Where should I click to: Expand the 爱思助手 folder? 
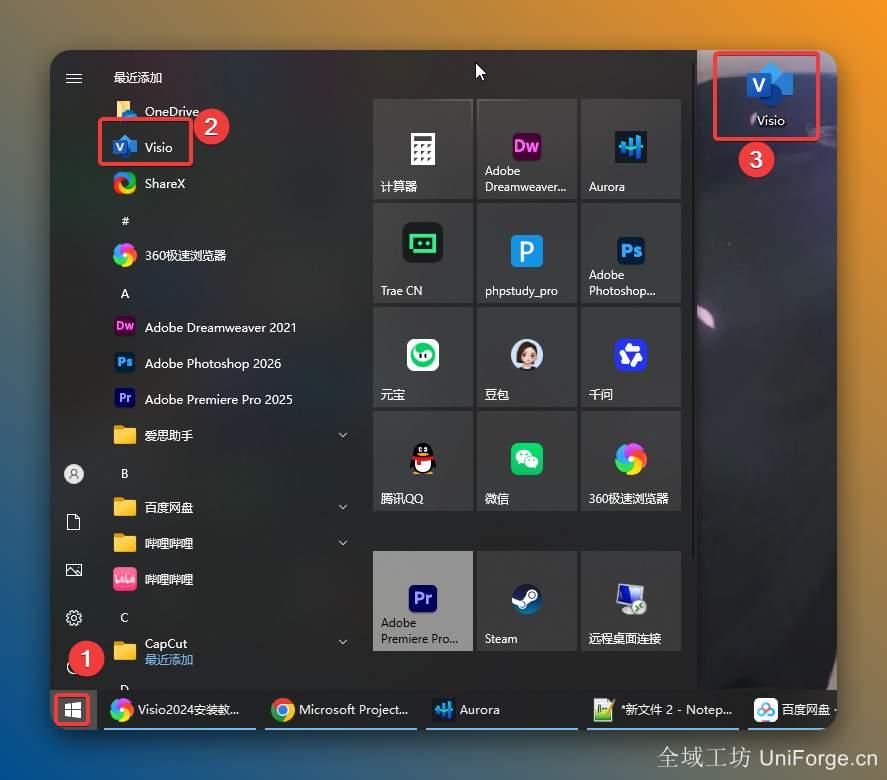point(230,435)
